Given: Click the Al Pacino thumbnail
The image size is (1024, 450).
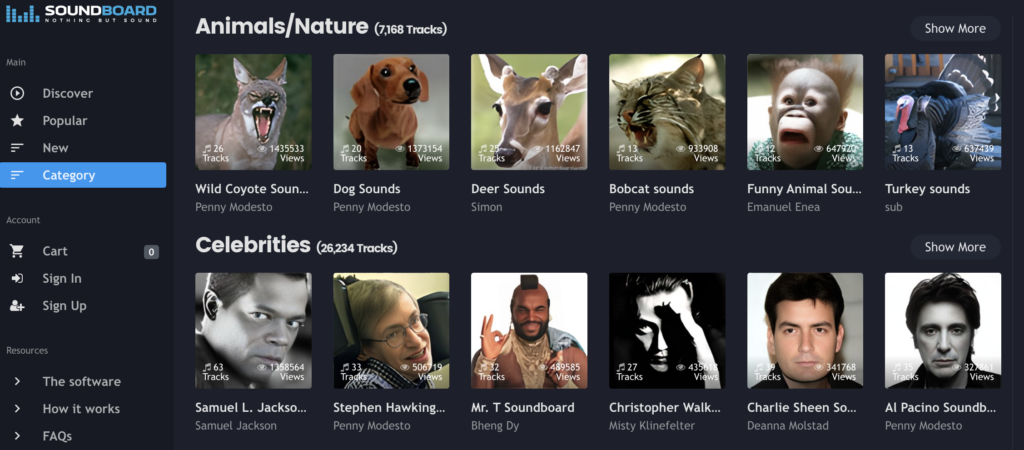Looking at the screenshot, I should [942, 330].
